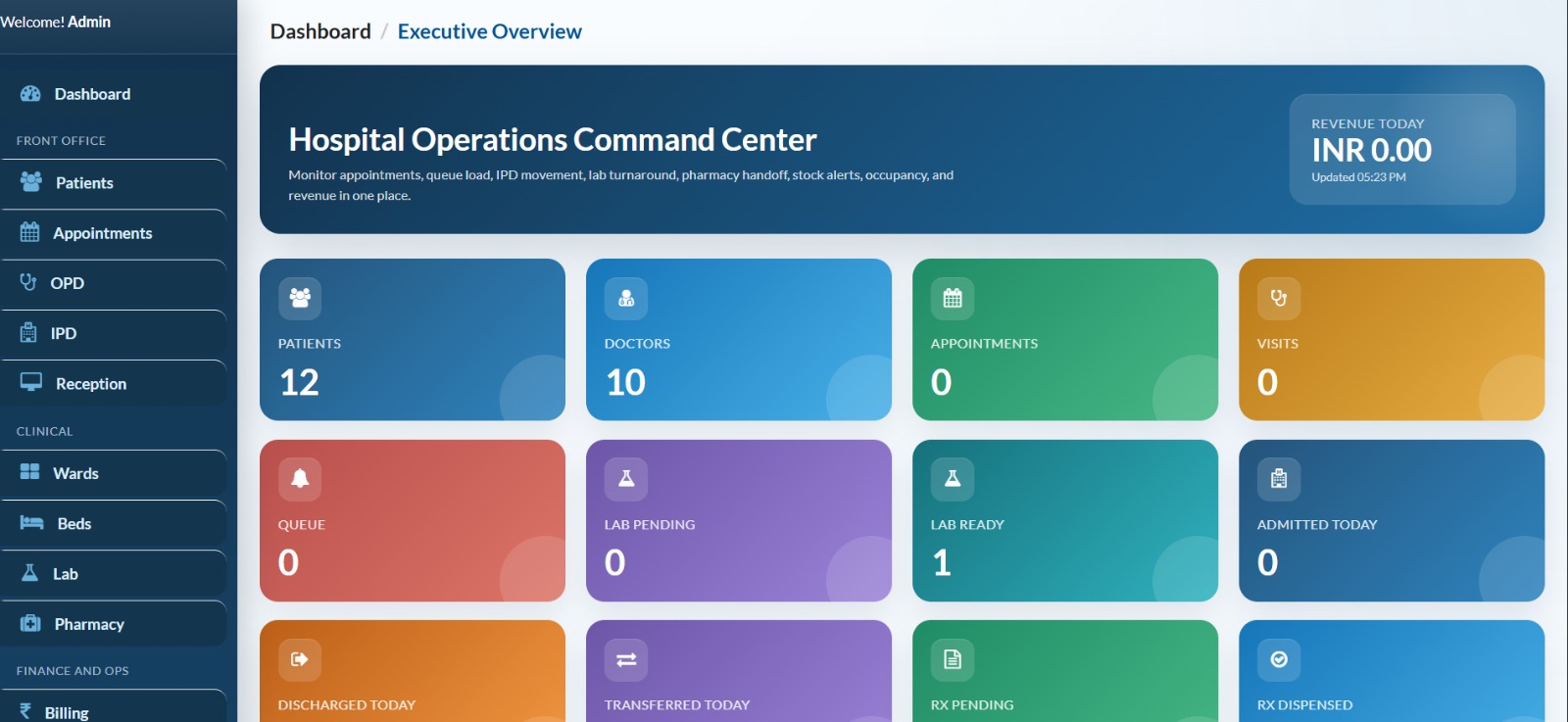Image resolution: width=1568 pixels, height=722 pixels.
Task: Click the Discharged Today exit icon
Action: pos(300,659)
